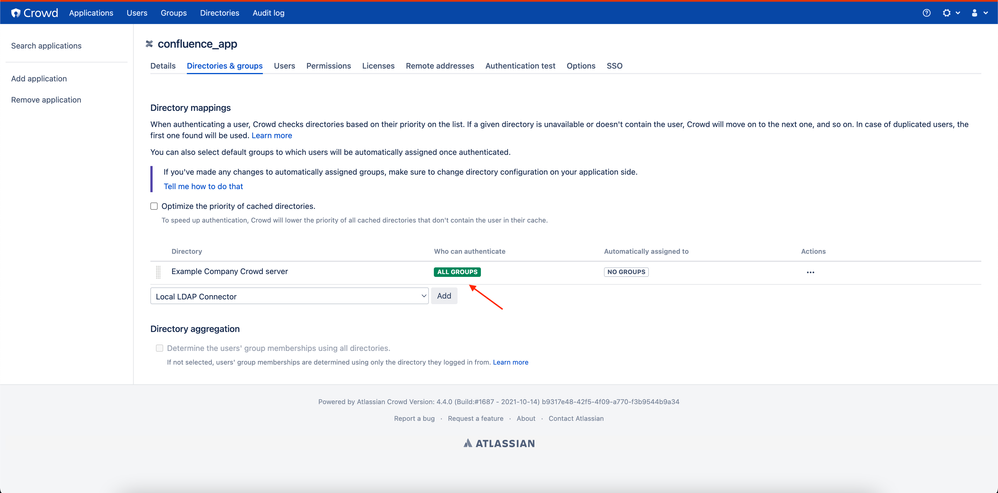998x493 pixels.
Task: Open Applications in the top navigation
Action: pos(91,13)
